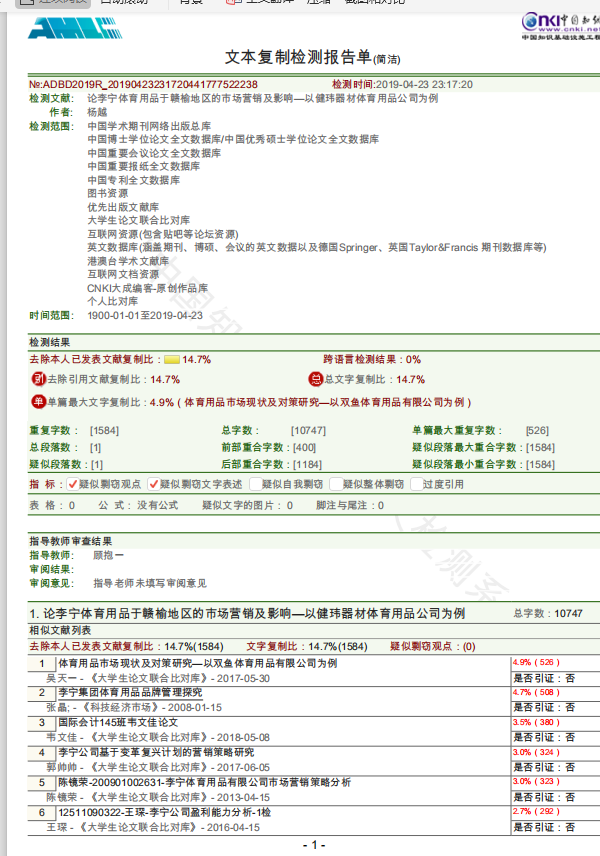600x856 pixels.
Task: Open source 4 李宁公司基于变革复兴计划的营销策略研究
Action: [156, 752]
